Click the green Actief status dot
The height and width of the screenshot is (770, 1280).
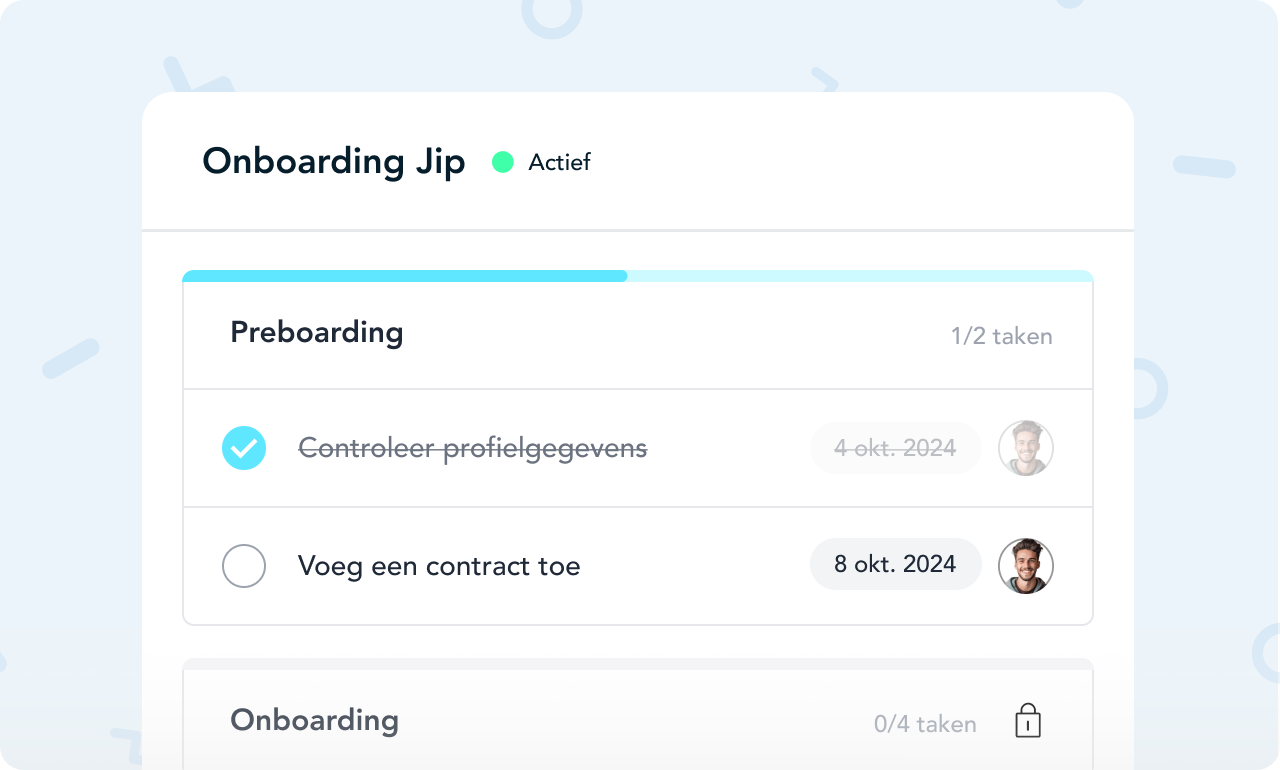click(503, 162)
